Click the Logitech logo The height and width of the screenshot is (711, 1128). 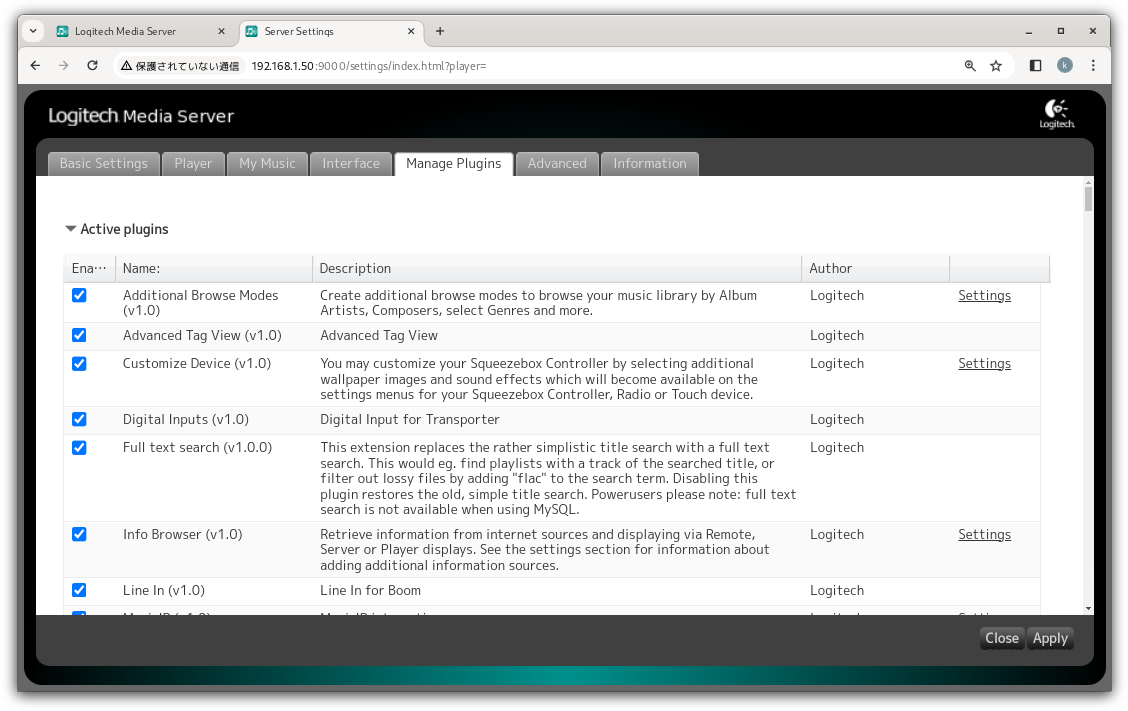tap(1057, 114)
